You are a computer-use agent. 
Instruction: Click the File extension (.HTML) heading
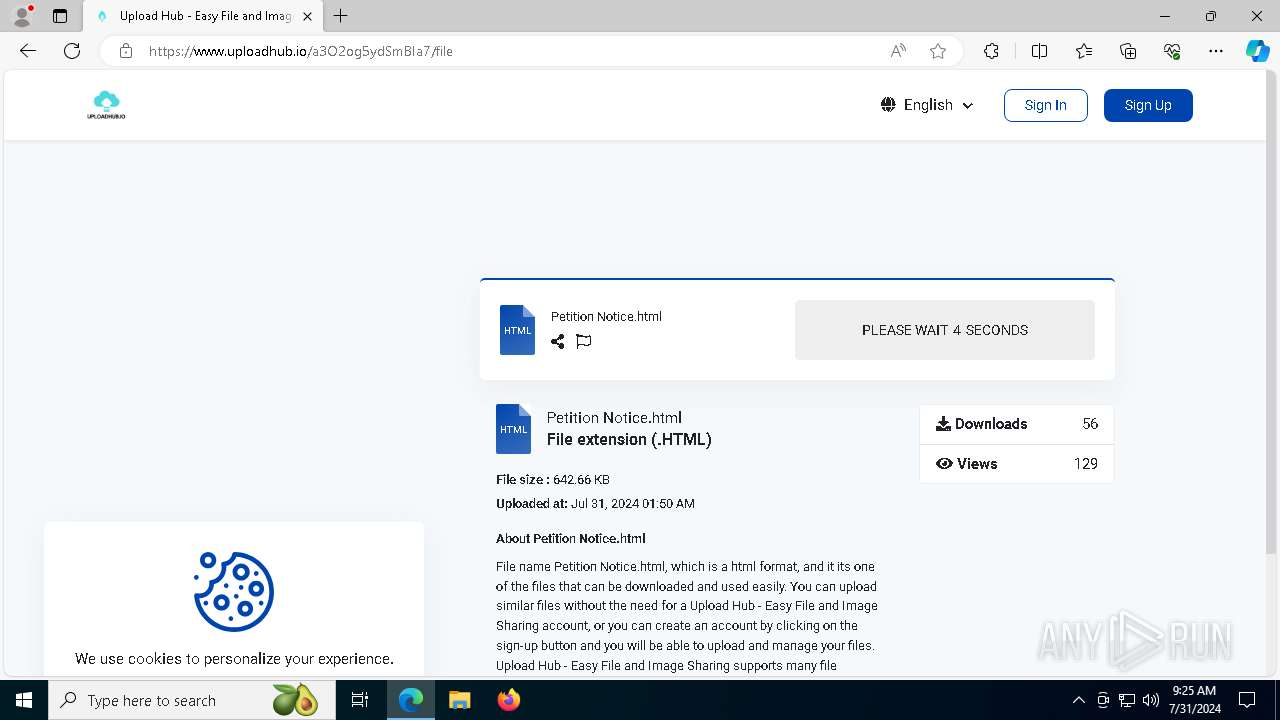(629, 439)
